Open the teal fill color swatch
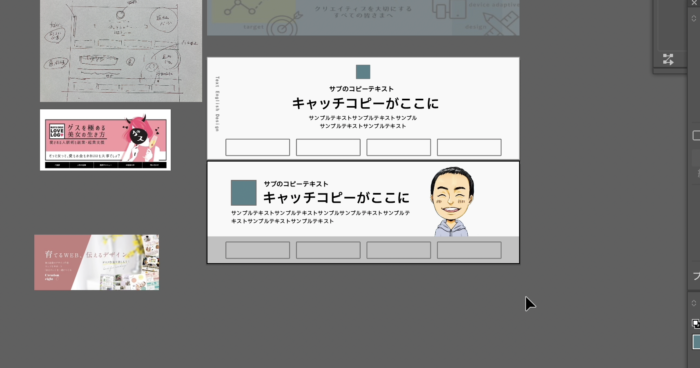Image resolution: width=700 pixels, height=368 pixels. (x=696, y=342)
